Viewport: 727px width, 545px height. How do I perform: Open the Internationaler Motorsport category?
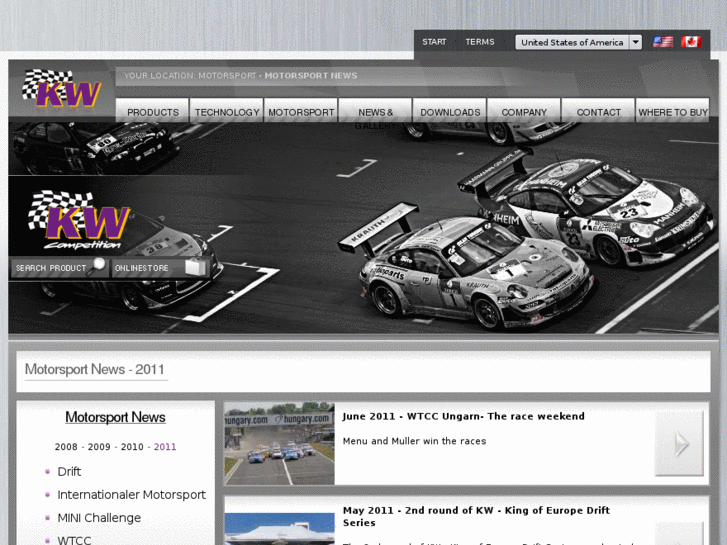click(x=131, y=494)
